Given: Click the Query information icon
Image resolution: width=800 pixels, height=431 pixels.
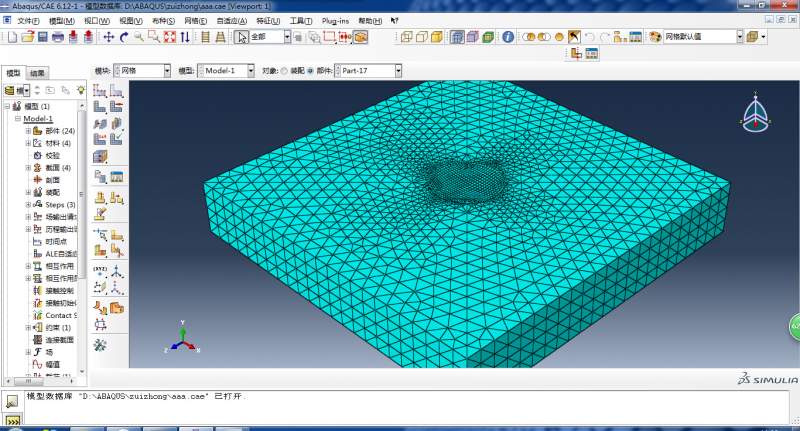Looking at the screenshot, I should tap(508, 37).
